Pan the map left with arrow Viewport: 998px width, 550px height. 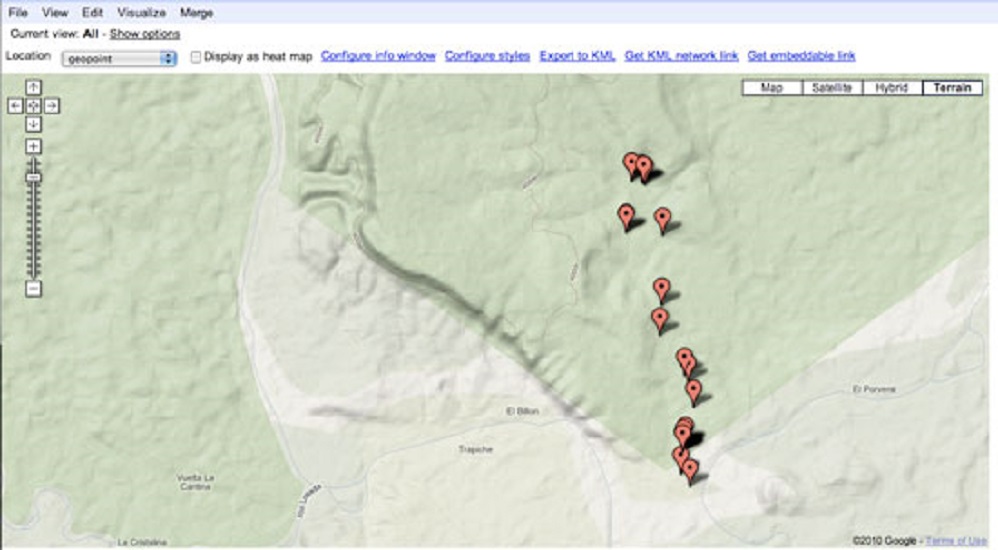coord(15,106)
